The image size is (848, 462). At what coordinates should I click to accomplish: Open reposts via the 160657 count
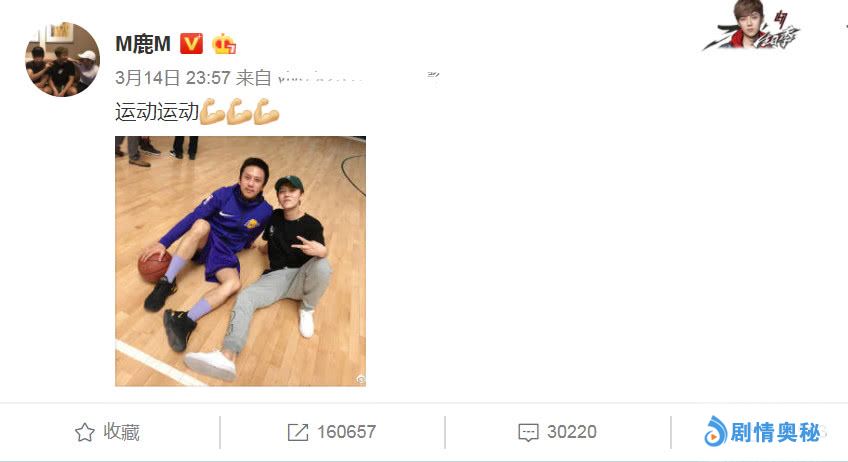(346, 432)
